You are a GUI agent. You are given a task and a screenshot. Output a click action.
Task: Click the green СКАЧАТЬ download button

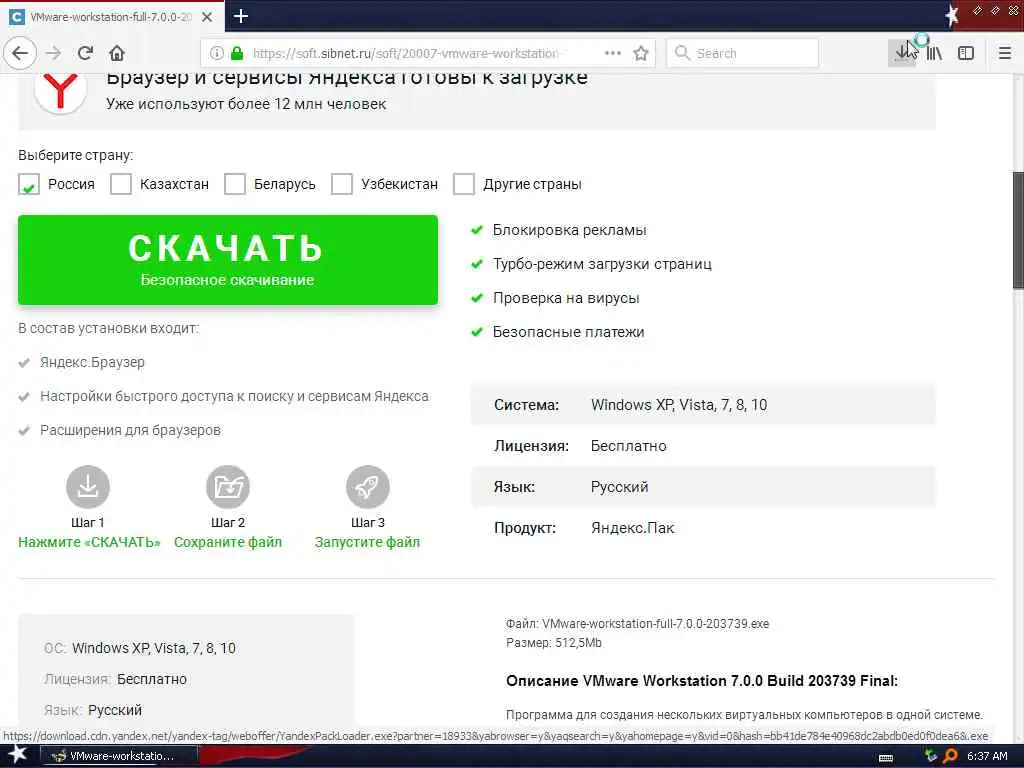tap(228, 260)
